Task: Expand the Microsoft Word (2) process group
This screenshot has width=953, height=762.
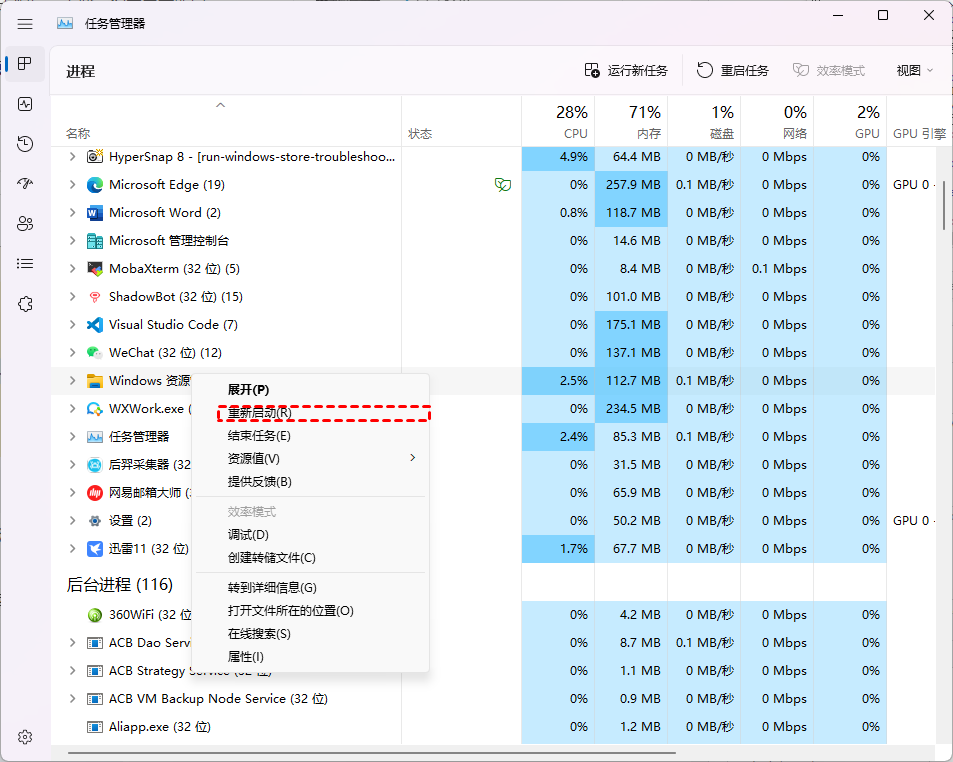Action: point(72,213)
